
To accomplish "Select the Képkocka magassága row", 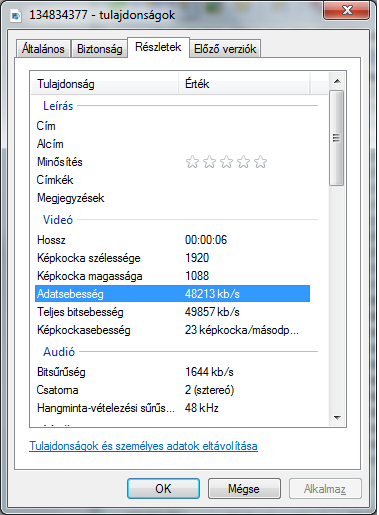I will coord(172,276).
